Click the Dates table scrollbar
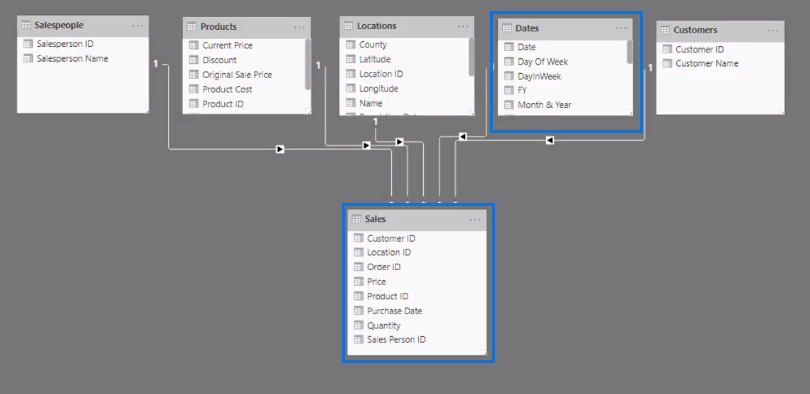The width and height of the screenshot is (810, 394). (630, 52)
